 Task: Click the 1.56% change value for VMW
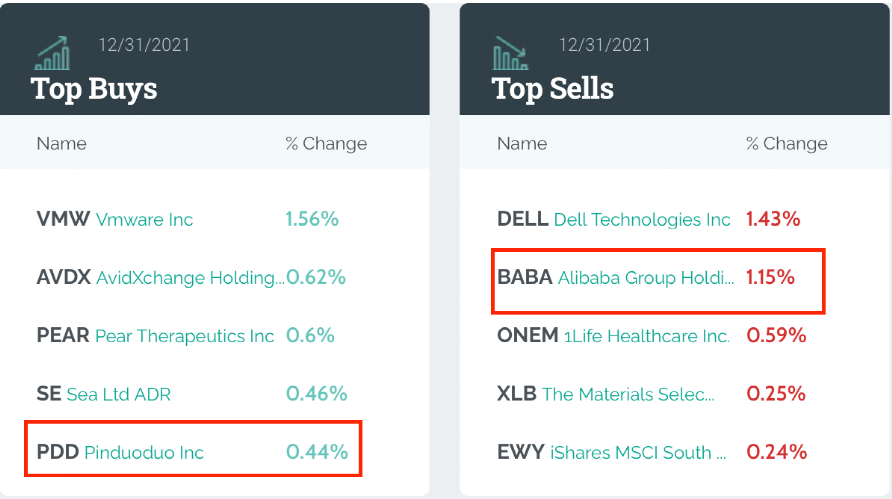[312, 220]
